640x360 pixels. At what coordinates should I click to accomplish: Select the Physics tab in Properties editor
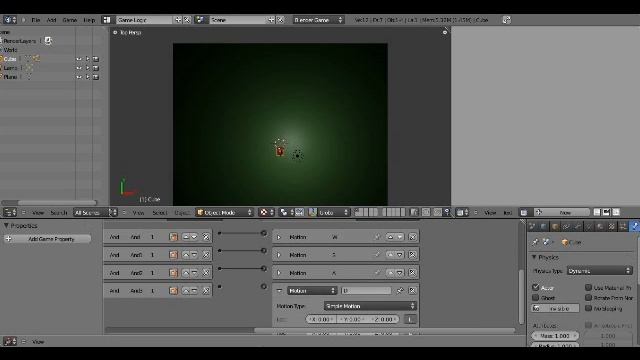[x=635, y=226]
